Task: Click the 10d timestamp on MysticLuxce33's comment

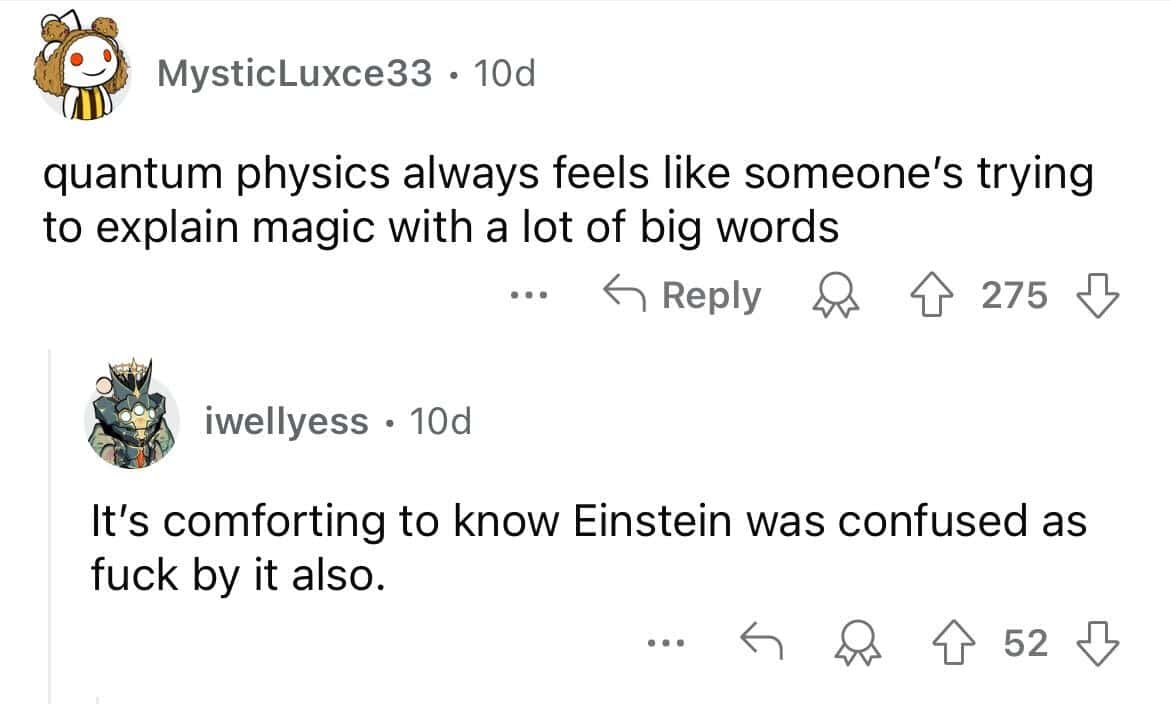Action: (x=505, y=72)
